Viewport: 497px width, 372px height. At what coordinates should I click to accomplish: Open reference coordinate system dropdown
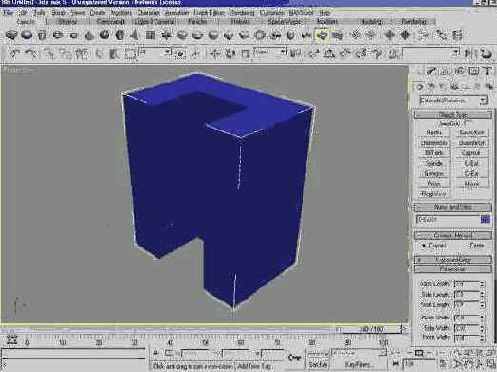[269, 52]
